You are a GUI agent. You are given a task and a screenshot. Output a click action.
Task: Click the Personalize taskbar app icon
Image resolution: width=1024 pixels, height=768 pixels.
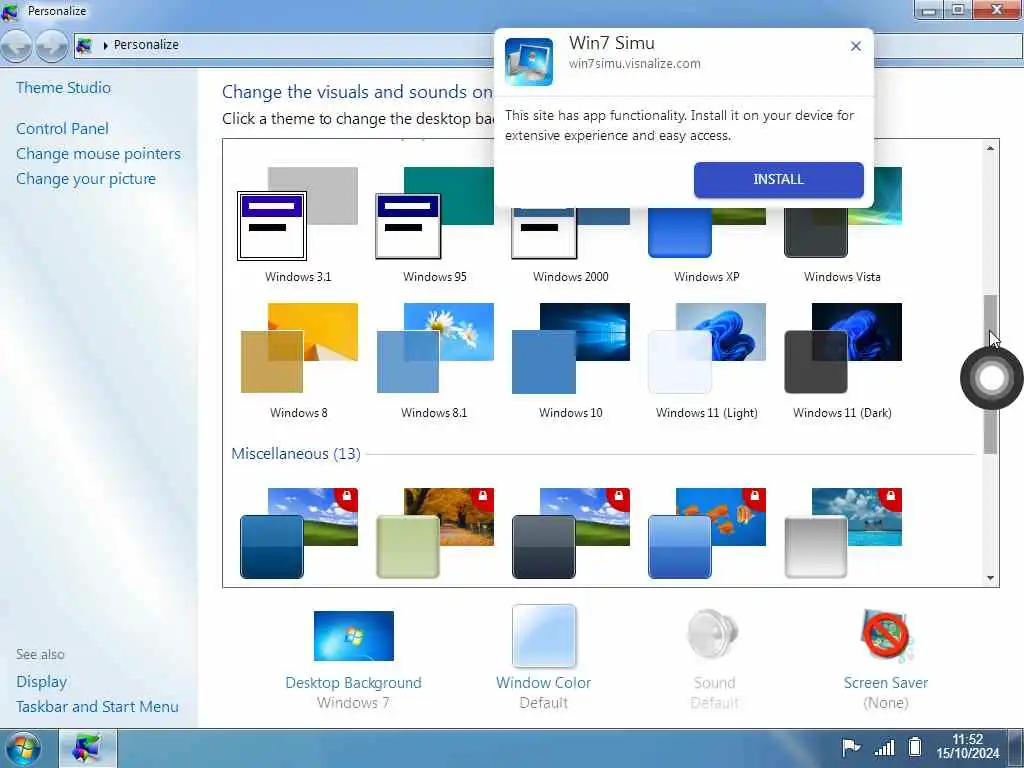click(x=88, y=748)
